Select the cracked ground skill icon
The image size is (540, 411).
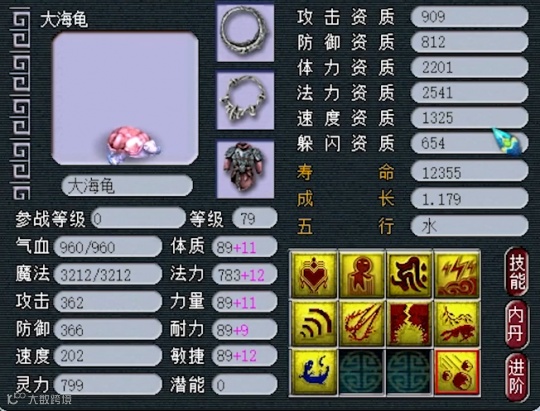pos(409,323)
